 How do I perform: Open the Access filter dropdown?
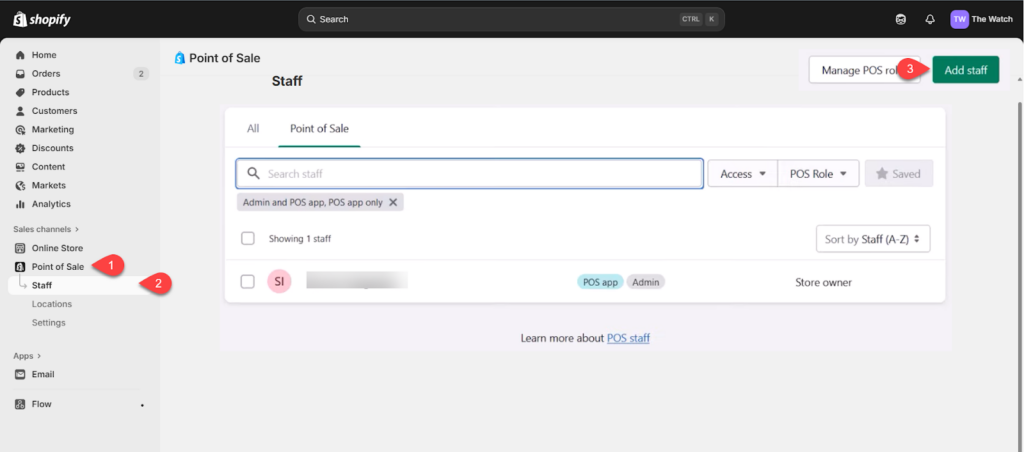742,174
